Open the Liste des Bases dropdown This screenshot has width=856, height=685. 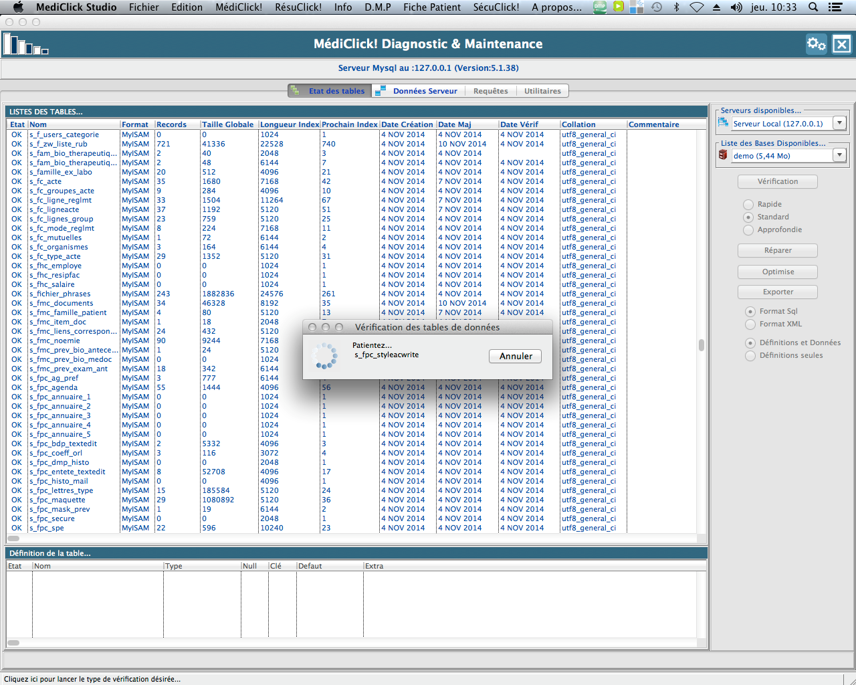[x=839, y=155]
